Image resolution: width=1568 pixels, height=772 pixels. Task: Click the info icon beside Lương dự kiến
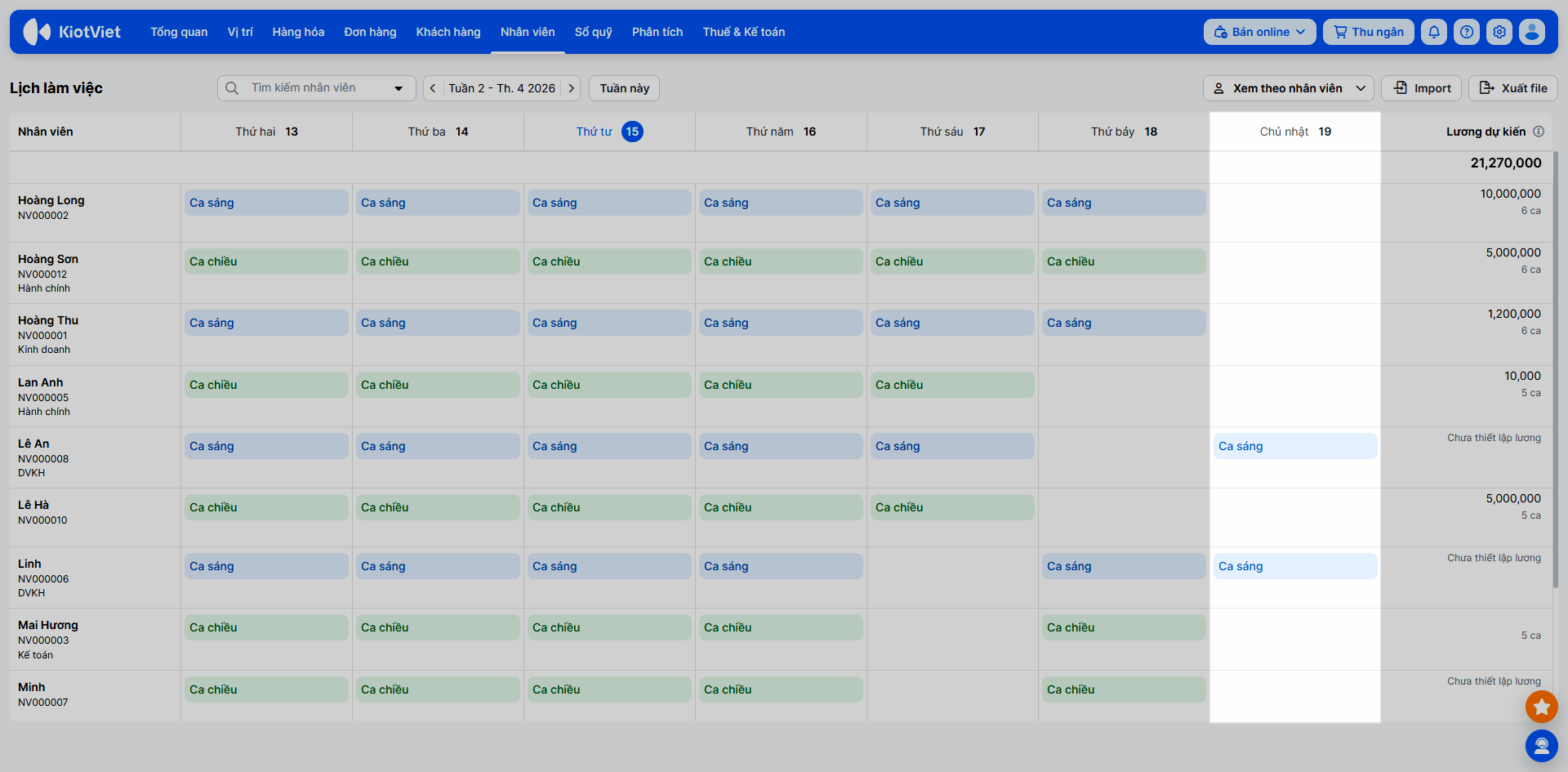click(x=1539, y=132)
